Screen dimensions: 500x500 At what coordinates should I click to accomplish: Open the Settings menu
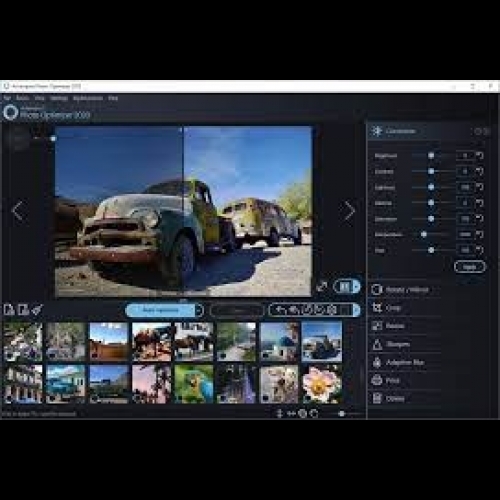(59, 98)
